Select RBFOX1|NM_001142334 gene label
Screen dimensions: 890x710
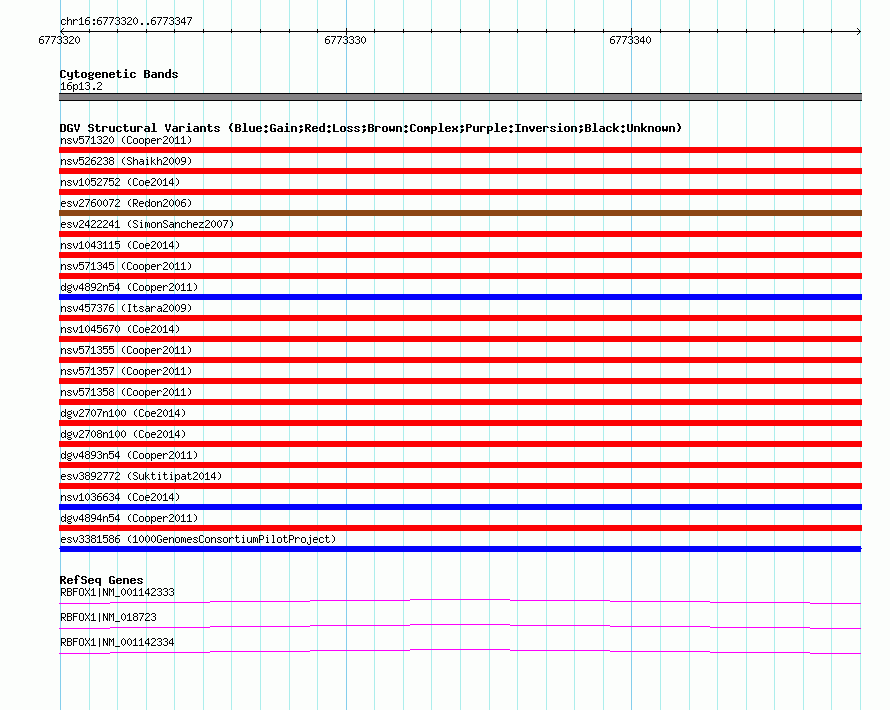point(117,642)
